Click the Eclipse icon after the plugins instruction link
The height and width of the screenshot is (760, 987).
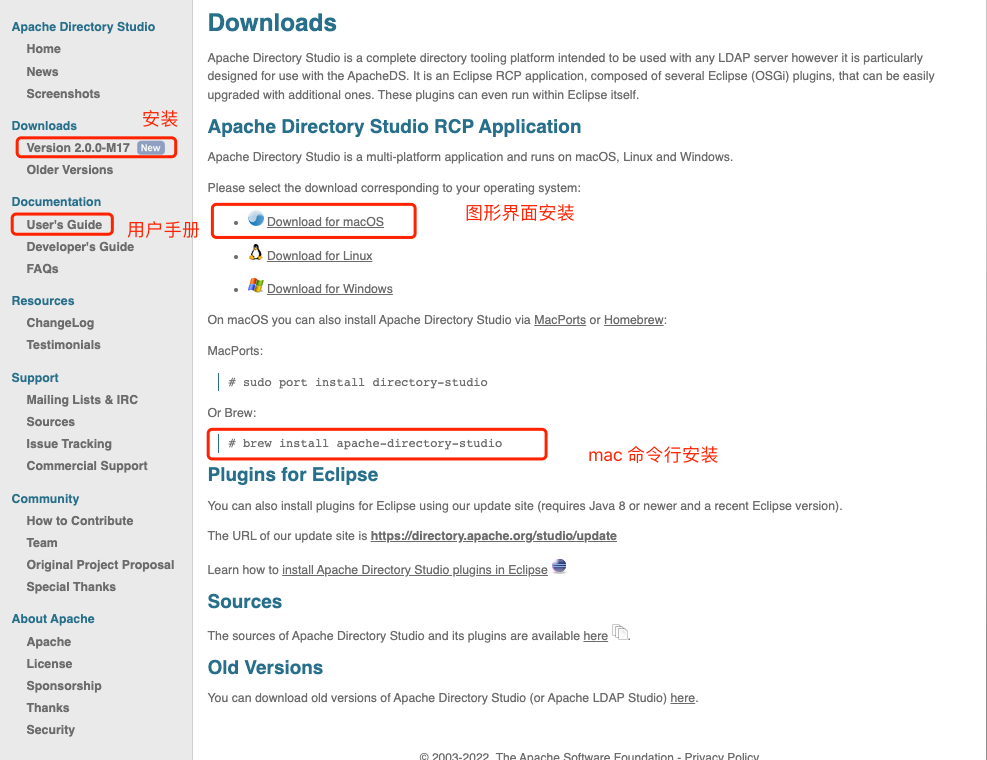(558, 566)
